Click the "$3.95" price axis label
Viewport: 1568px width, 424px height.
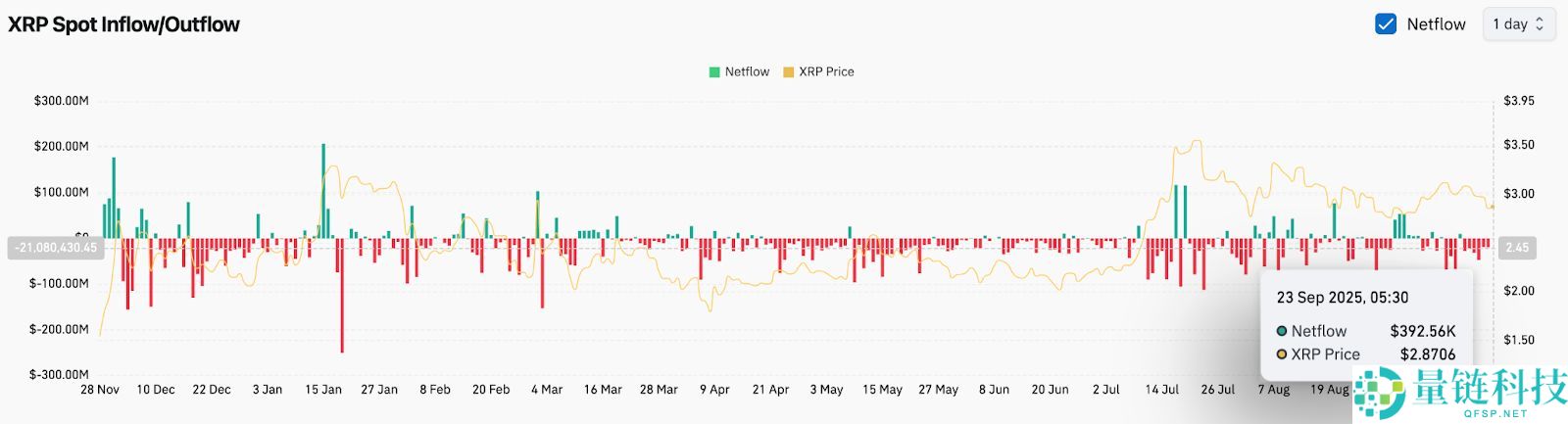[1519, 101]
